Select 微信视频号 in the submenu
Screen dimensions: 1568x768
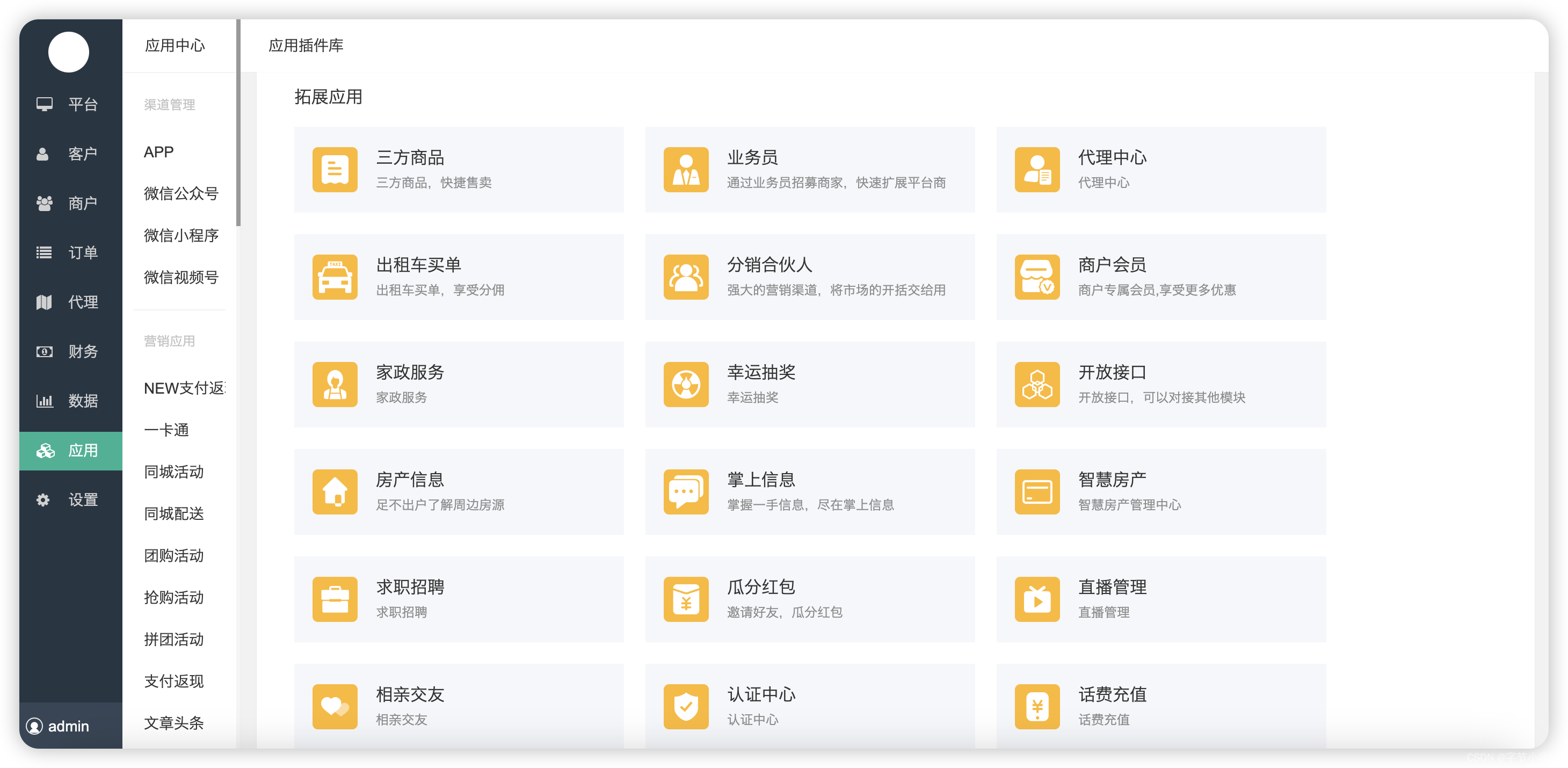(x=182, y=278)
